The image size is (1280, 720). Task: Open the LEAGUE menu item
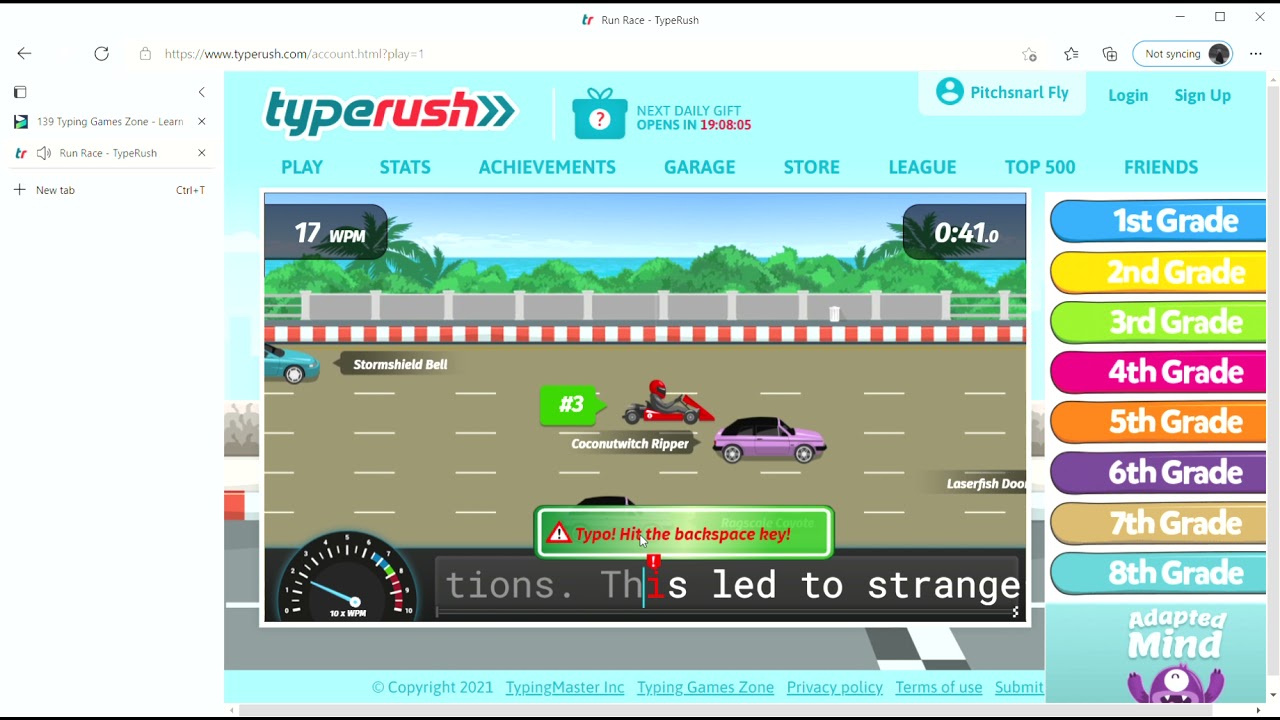[923, 167]
